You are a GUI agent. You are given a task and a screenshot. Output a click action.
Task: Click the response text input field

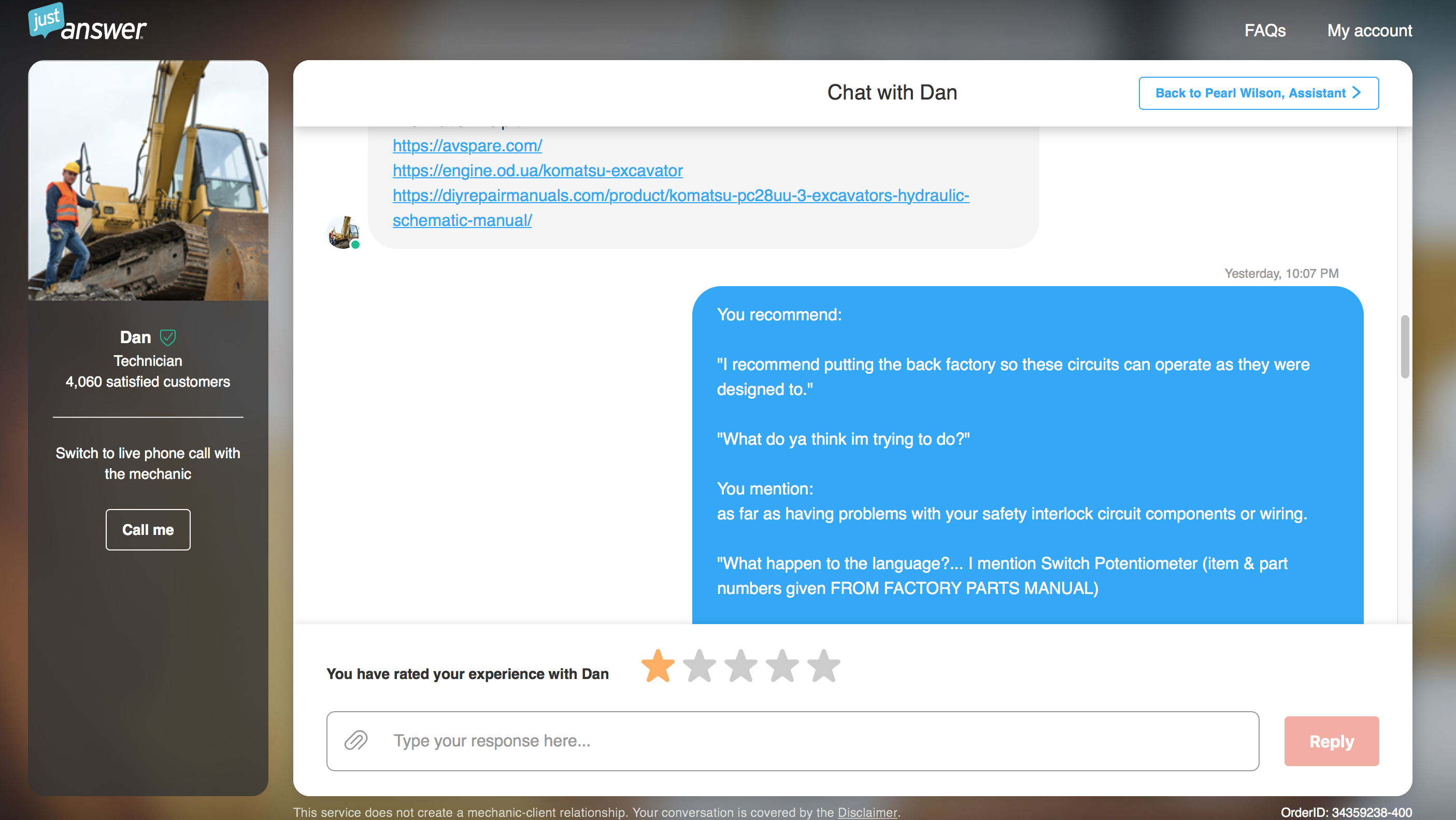tap(735, 741)
